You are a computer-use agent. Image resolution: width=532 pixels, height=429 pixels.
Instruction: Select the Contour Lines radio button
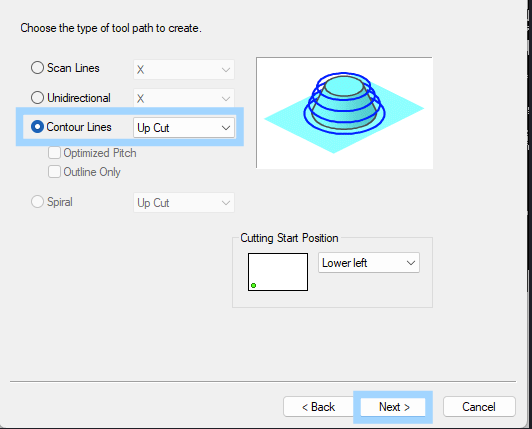tap(37, 127)
